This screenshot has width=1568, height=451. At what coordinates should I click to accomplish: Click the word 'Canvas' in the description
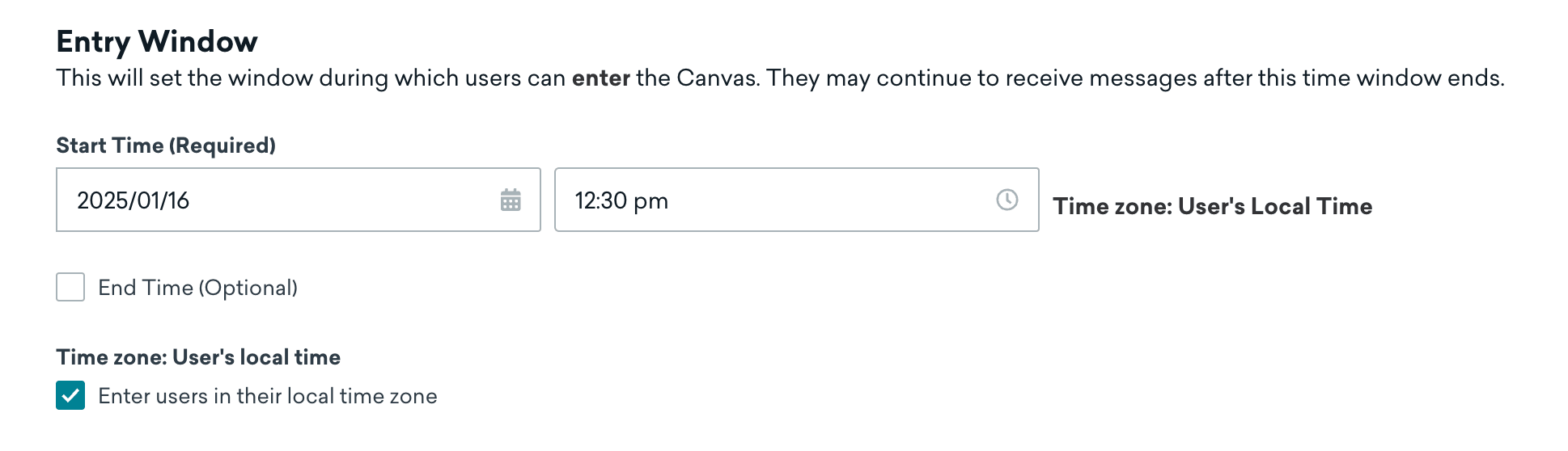click(x=717, y=78)
